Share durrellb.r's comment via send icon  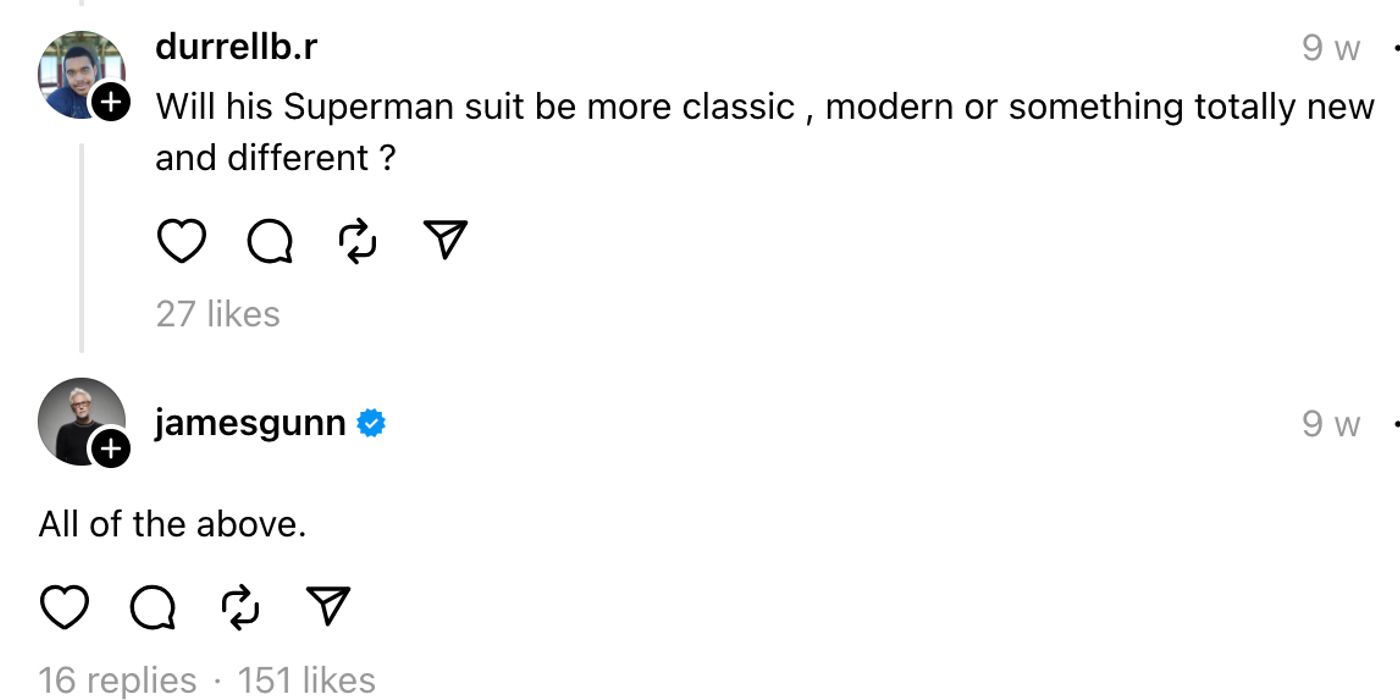446,241
